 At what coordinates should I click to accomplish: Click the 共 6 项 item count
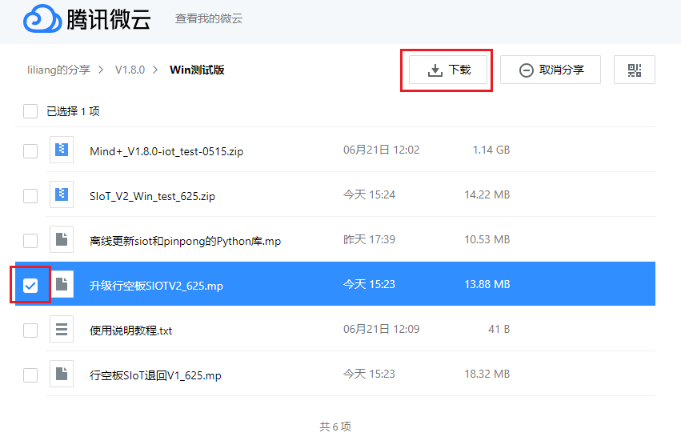pos(335,427)
